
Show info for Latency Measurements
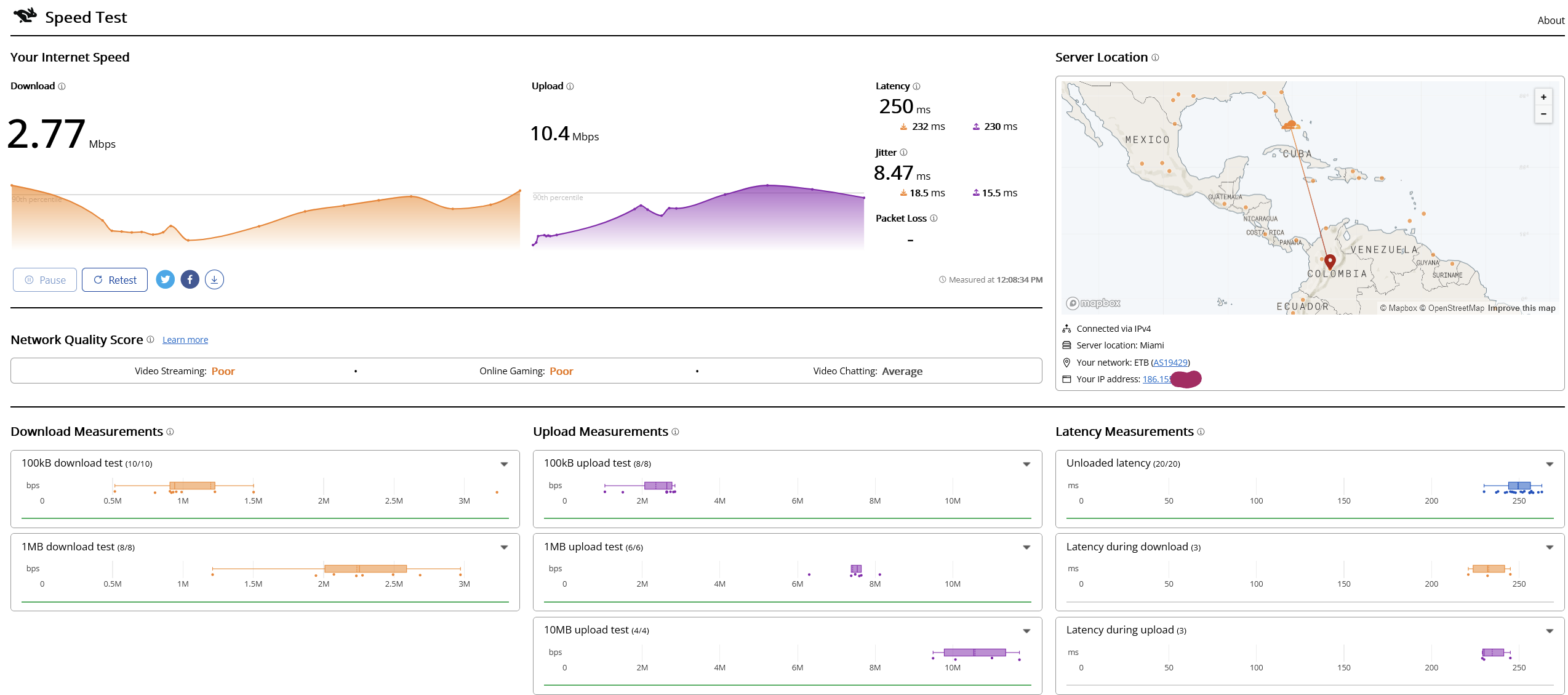[1201, 432]
